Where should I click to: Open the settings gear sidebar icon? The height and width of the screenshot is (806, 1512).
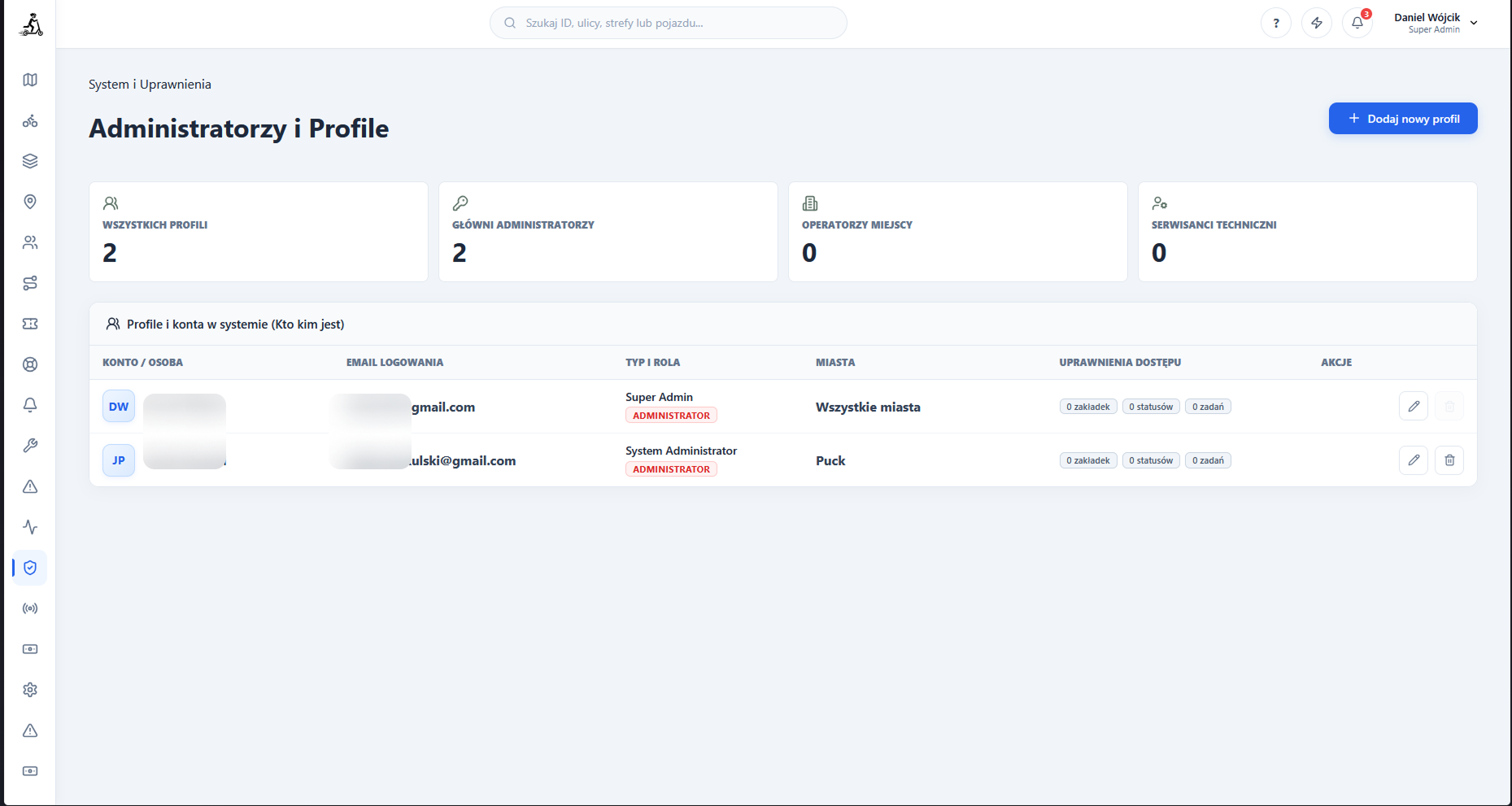(x=30, y=690)
